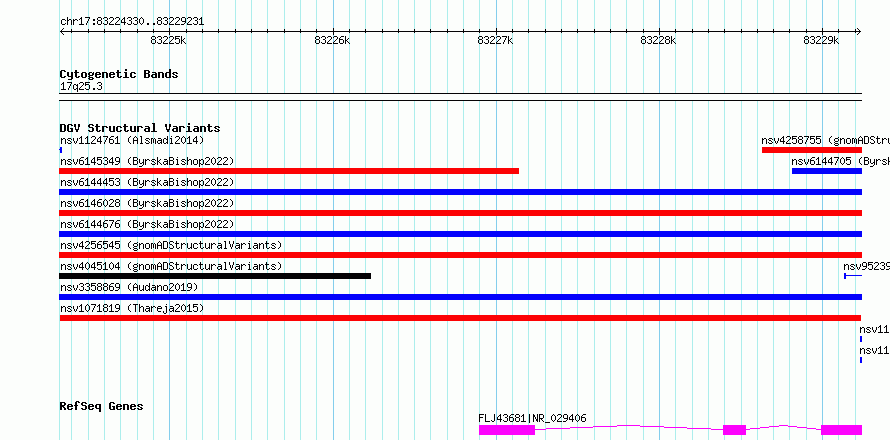Viewport: 890px width, 440px height.
Task: Click the blue nsv6144453 variant bar
Action: pyautogui.click(x=461, y=192)
